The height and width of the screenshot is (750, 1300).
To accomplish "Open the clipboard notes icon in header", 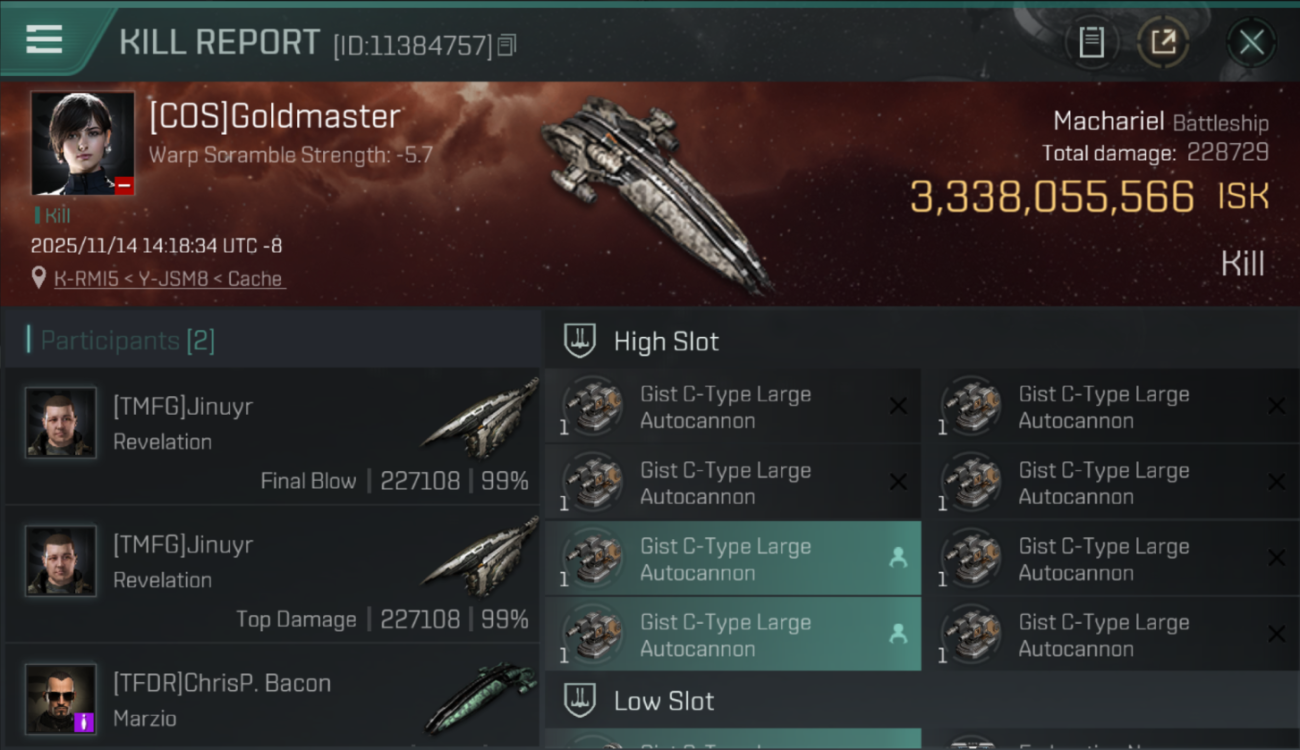I will [x=1091, y=43].
